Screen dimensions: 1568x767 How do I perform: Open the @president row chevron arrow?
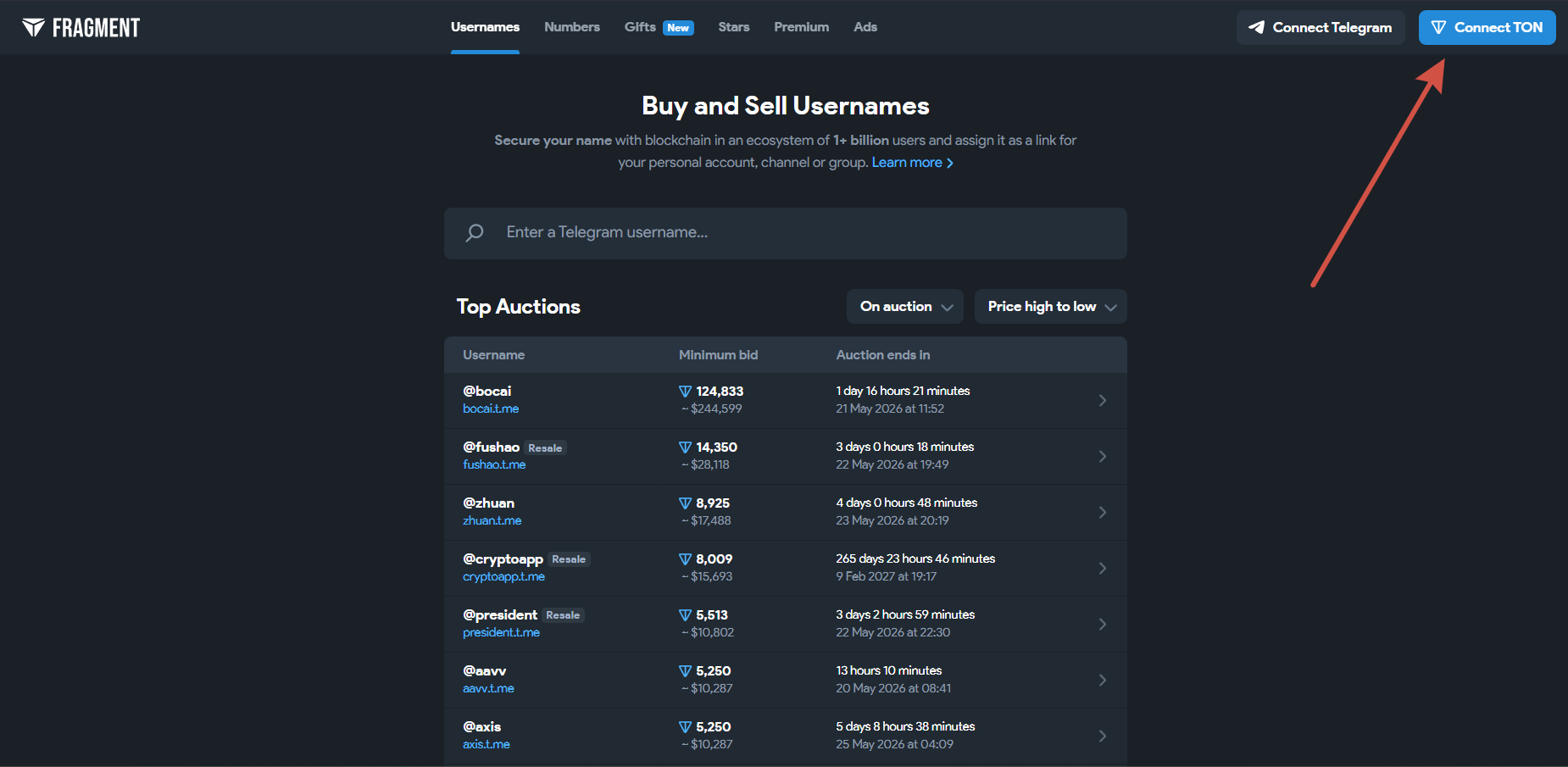tap(1103, 624)
